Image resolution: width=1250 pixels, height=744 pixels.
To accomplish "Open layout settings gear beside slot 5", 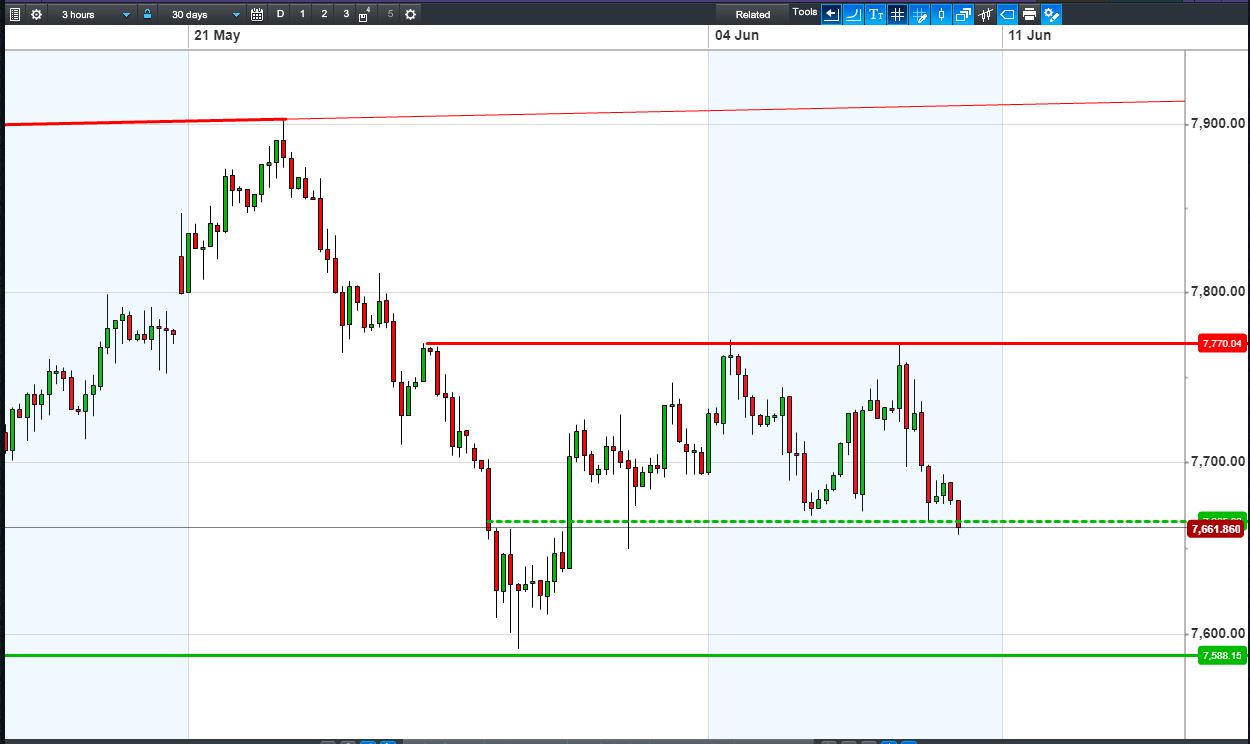I will coord(410,14).
